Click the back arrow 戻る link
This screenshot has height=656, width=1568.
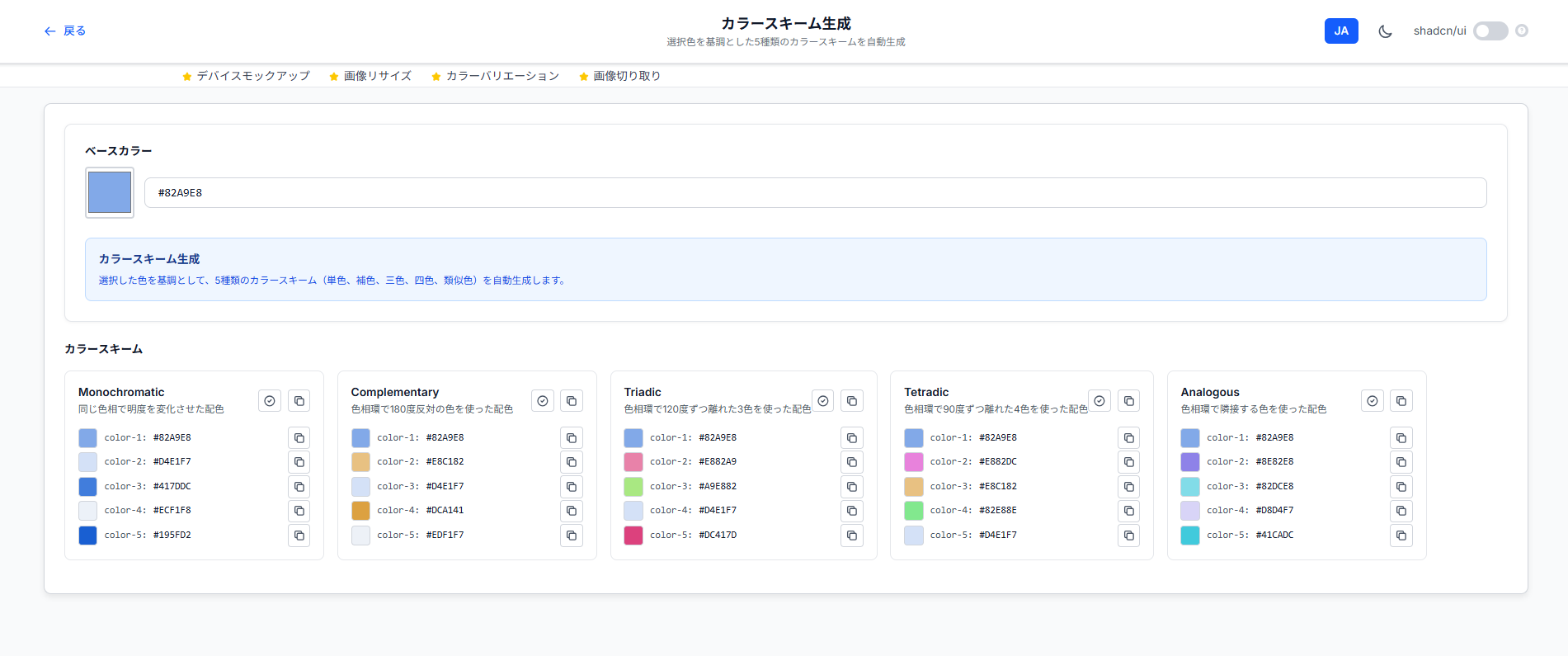64,31
